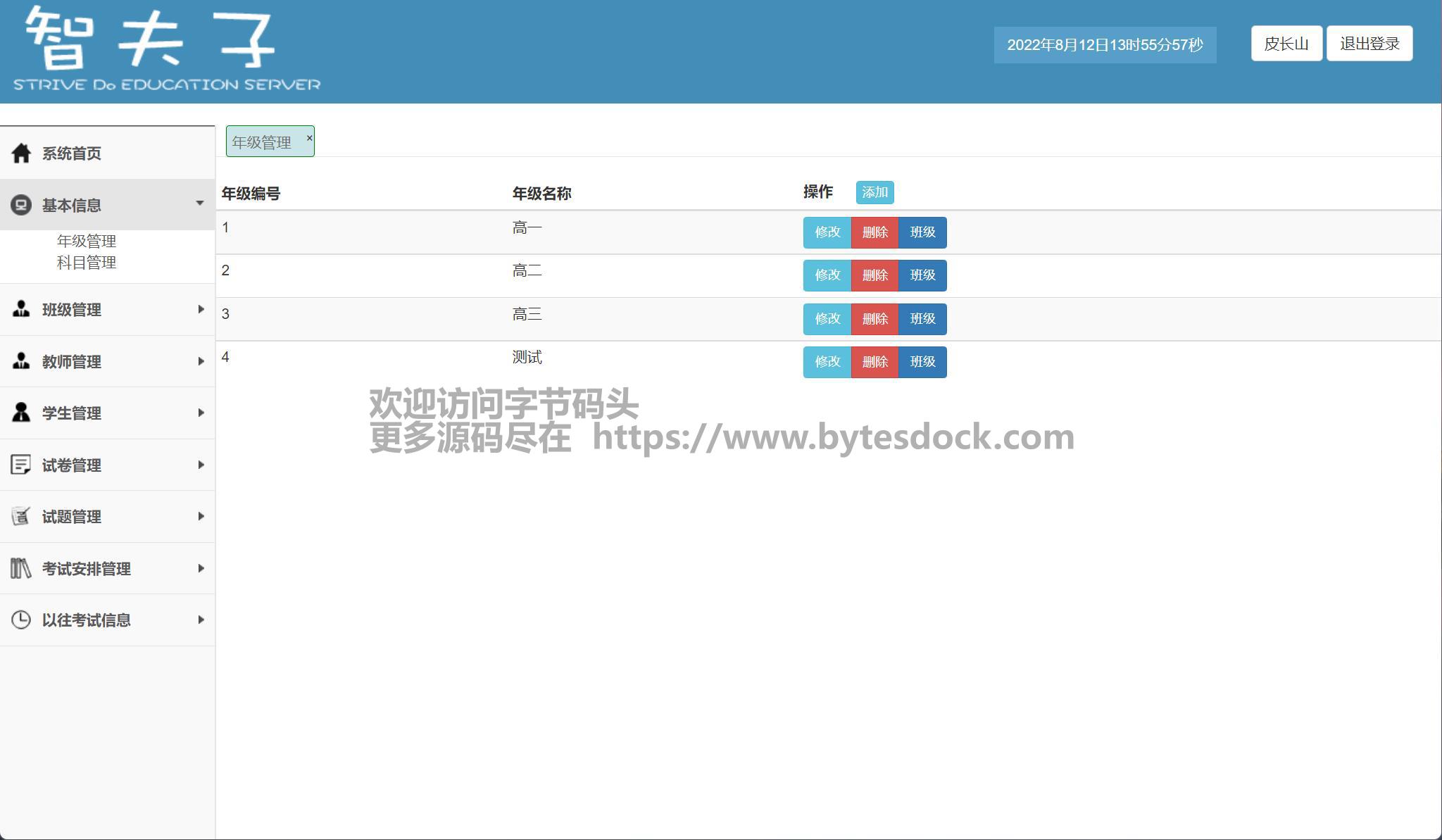Log out with 退出登录 button

(1369, 44)
